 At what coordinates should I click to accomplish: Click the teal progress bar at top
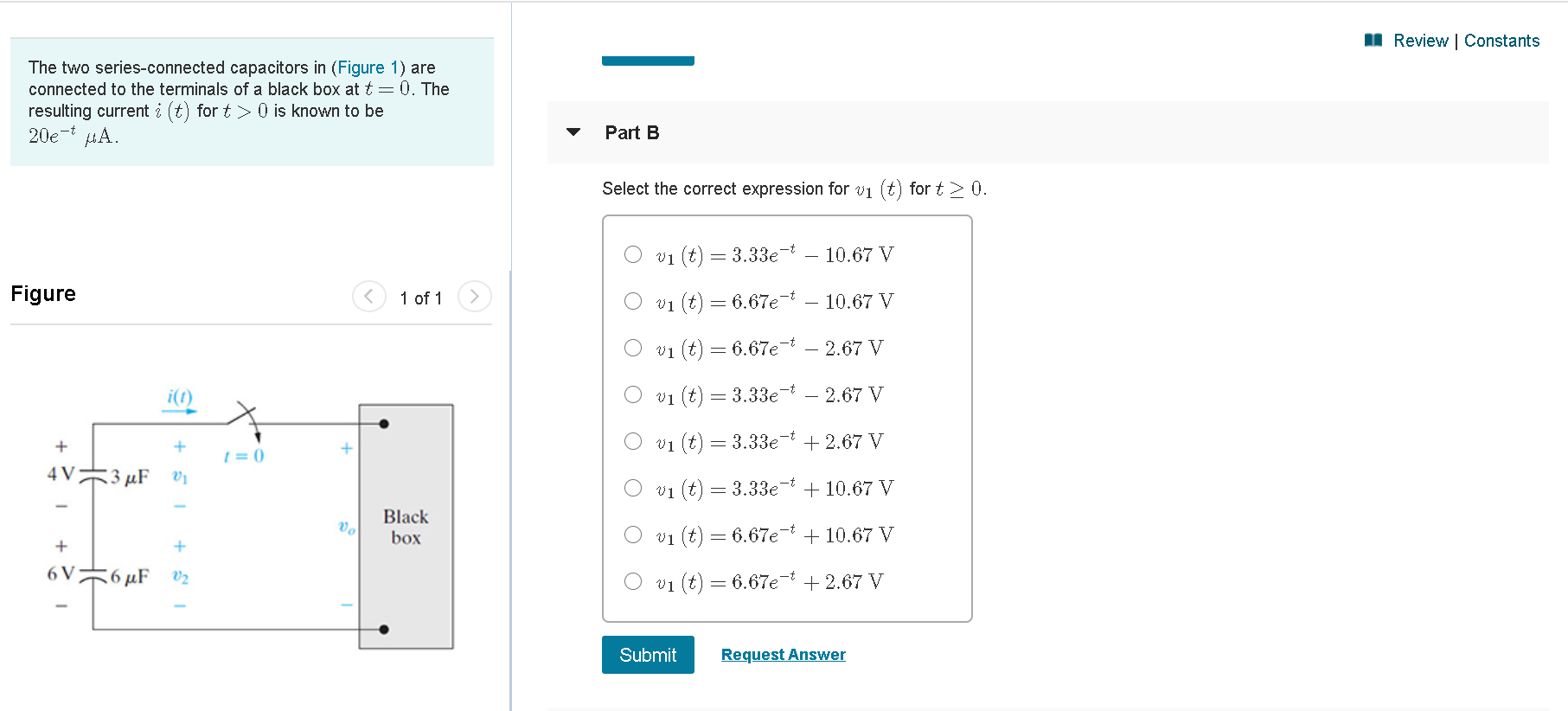point(648,60)
